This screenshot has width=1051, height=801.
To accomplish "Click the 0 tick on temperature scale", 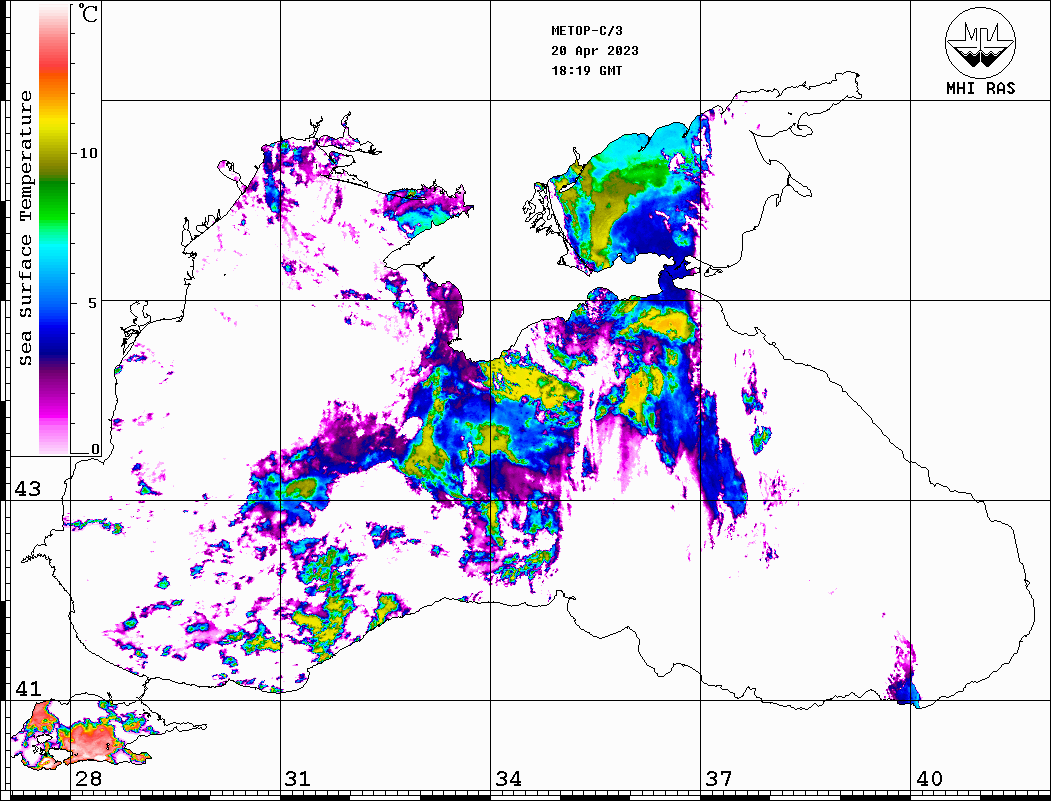I will pyautogui.click(x=95, y=449).
